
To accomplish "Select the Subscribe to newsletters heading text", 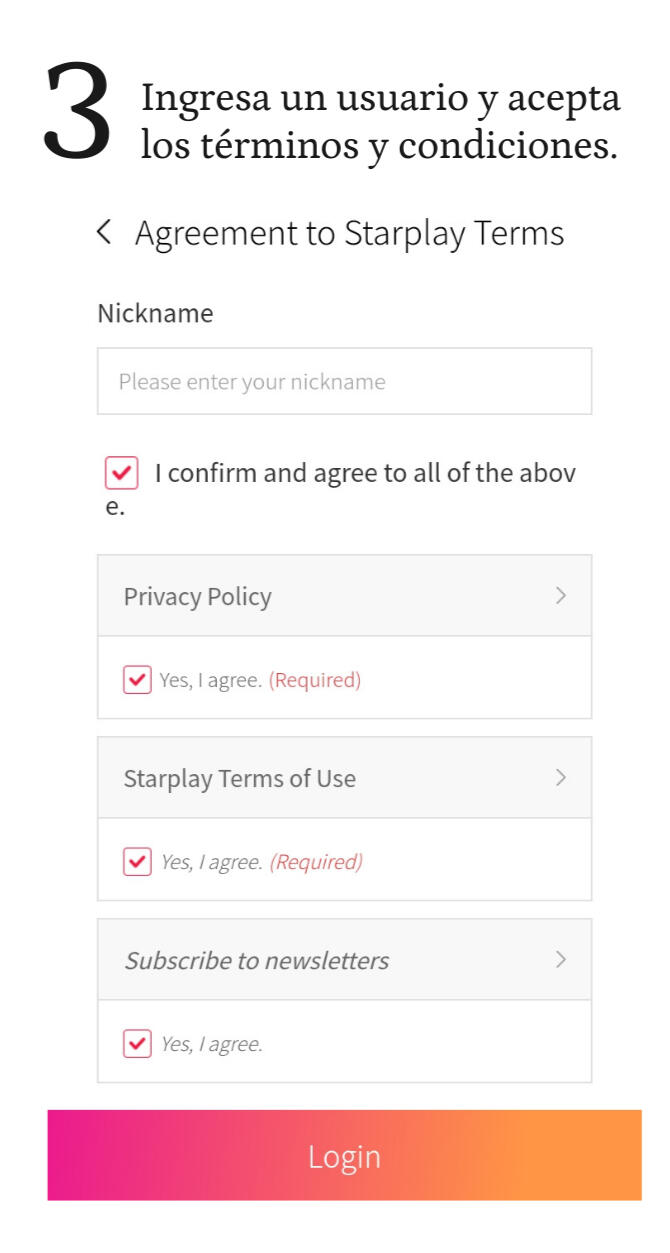I will pos(256,961).
